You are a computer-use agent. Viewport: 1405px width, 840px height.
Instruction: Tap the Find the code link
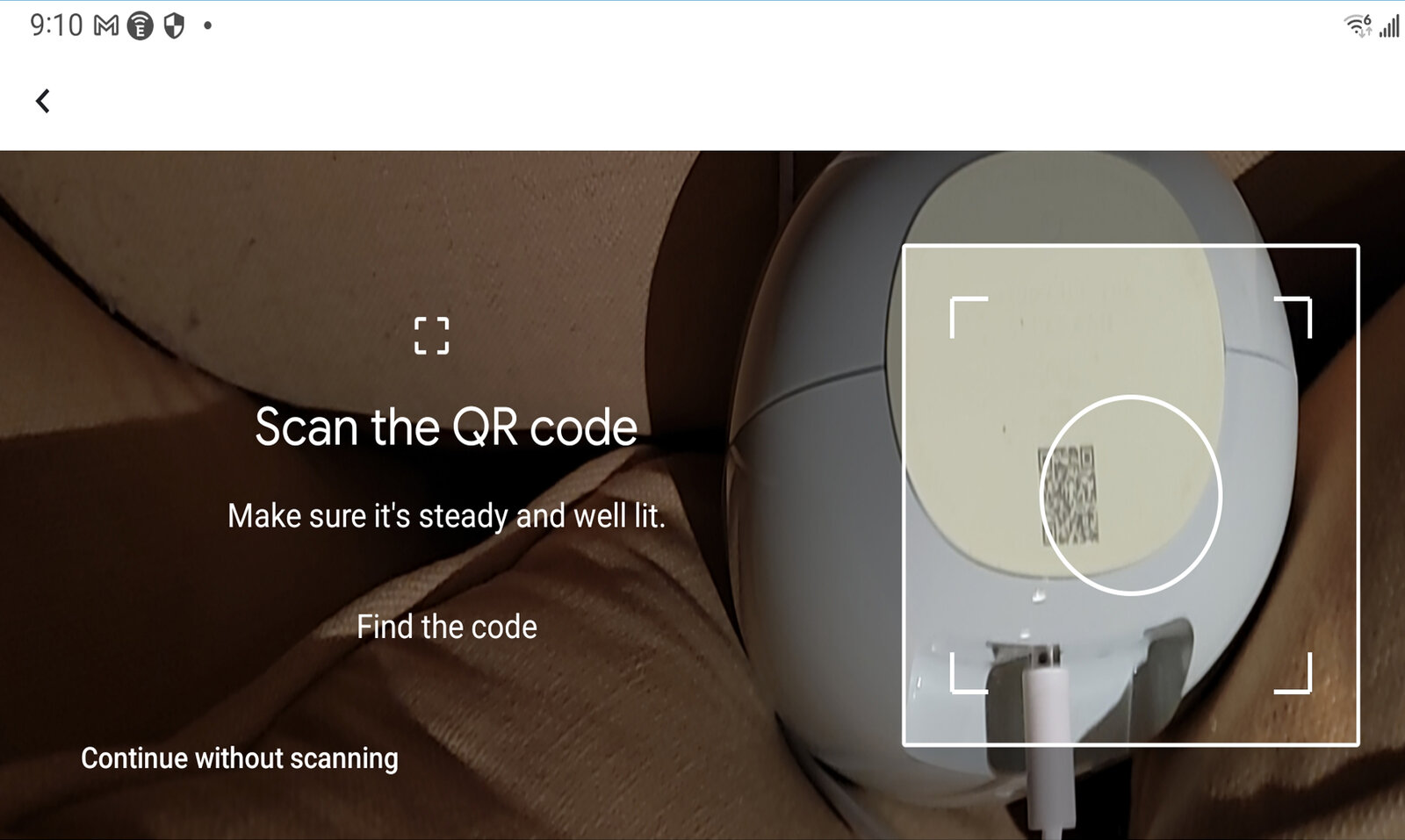tap(447, 627)
